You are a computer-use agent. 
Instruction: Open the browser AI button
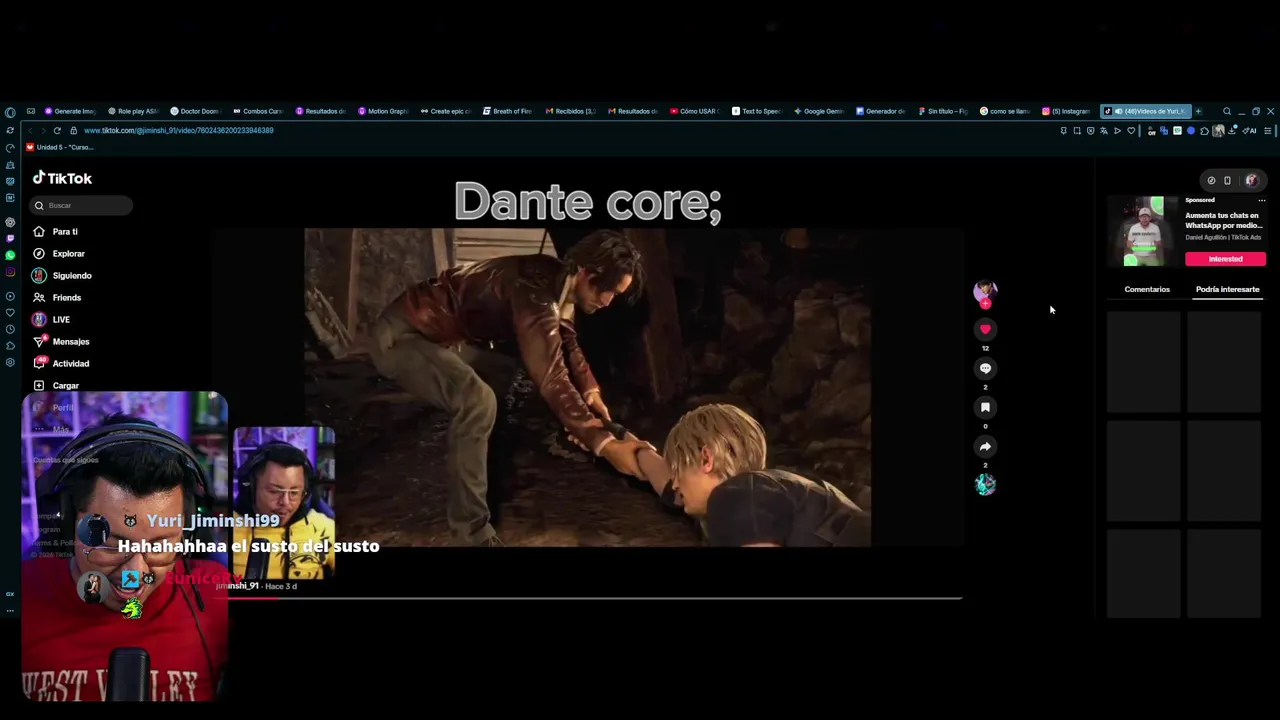pos(1249,131)
